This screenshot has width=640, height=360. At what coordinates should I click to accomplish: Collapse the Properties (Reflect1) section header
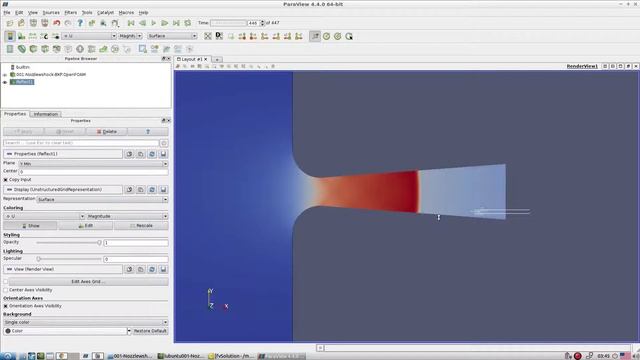[x=63, y=154]
